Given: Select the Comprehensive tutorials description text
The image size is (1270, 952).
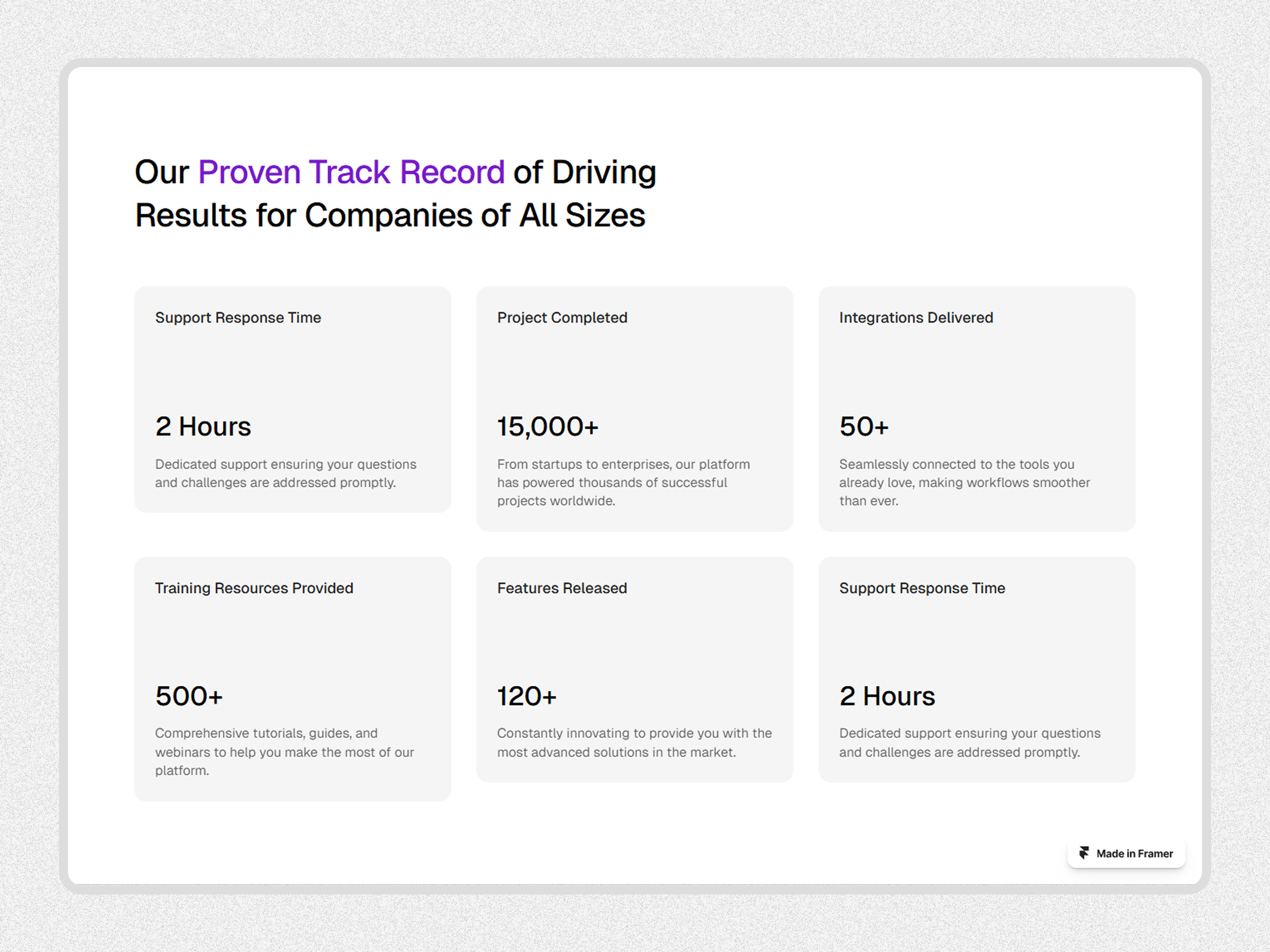Looking at the screenshot, I should click(x=284, y=751).
